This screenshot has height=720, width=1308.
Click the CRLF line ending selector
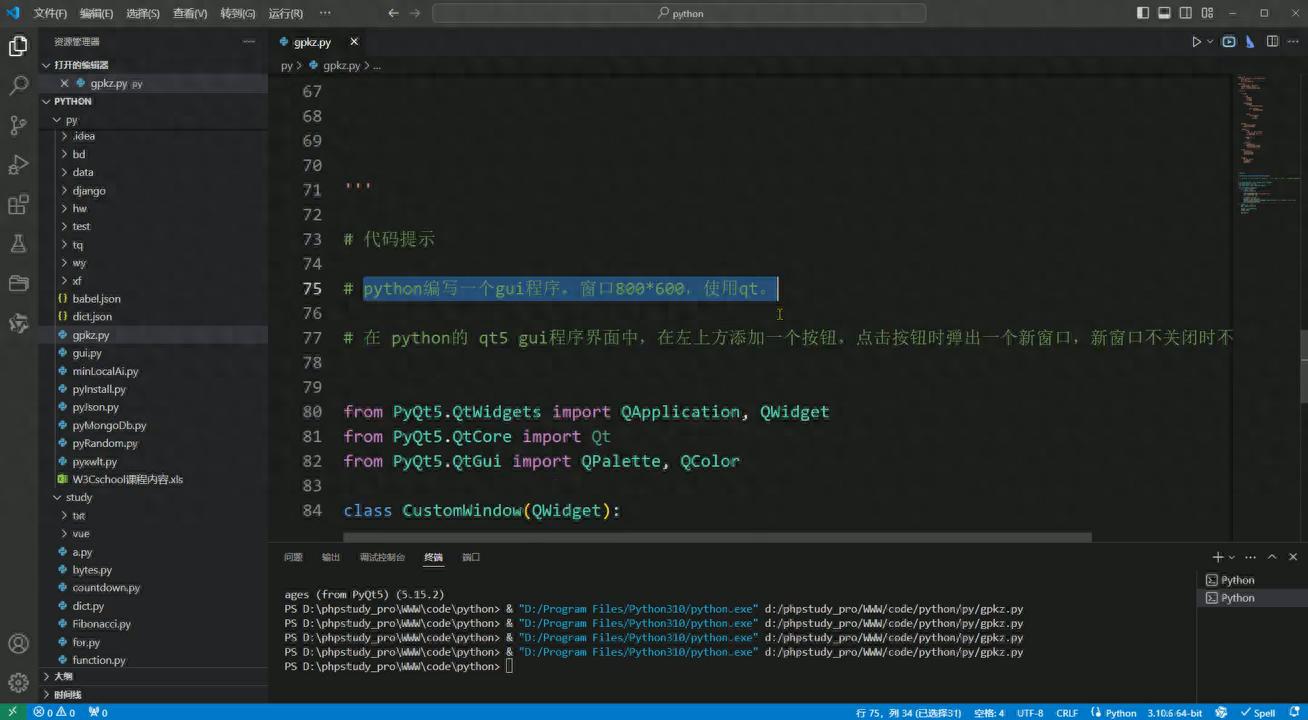coord(1067,713)
